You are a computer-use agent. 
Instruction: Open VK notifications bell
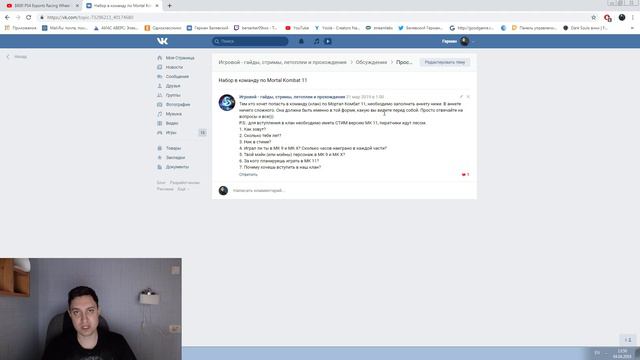(x=301, y=41)
